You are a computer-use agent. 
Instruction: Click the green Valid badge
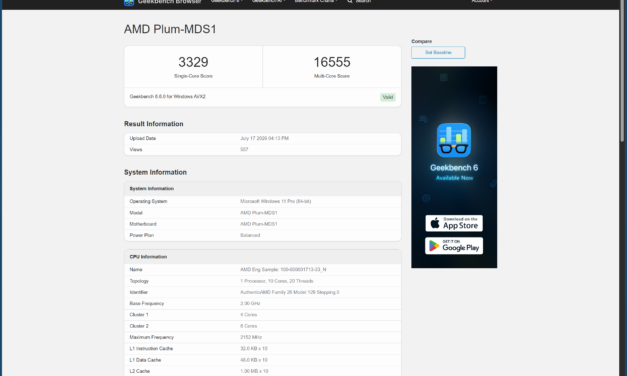[x=387, y=97]
